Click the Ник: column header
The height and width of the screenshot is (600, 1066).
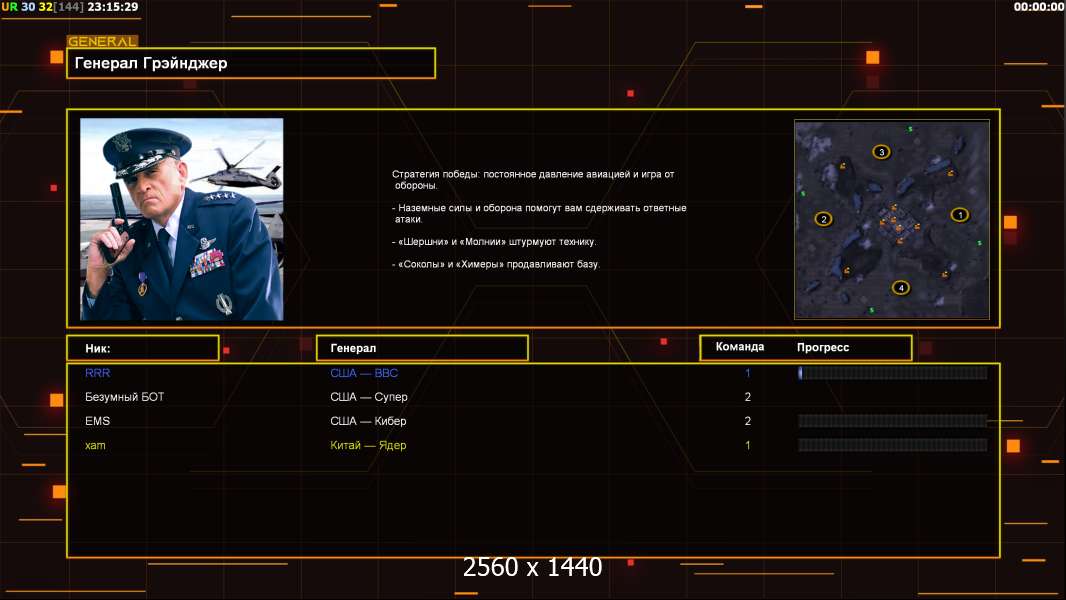click(x=142, y=348)
